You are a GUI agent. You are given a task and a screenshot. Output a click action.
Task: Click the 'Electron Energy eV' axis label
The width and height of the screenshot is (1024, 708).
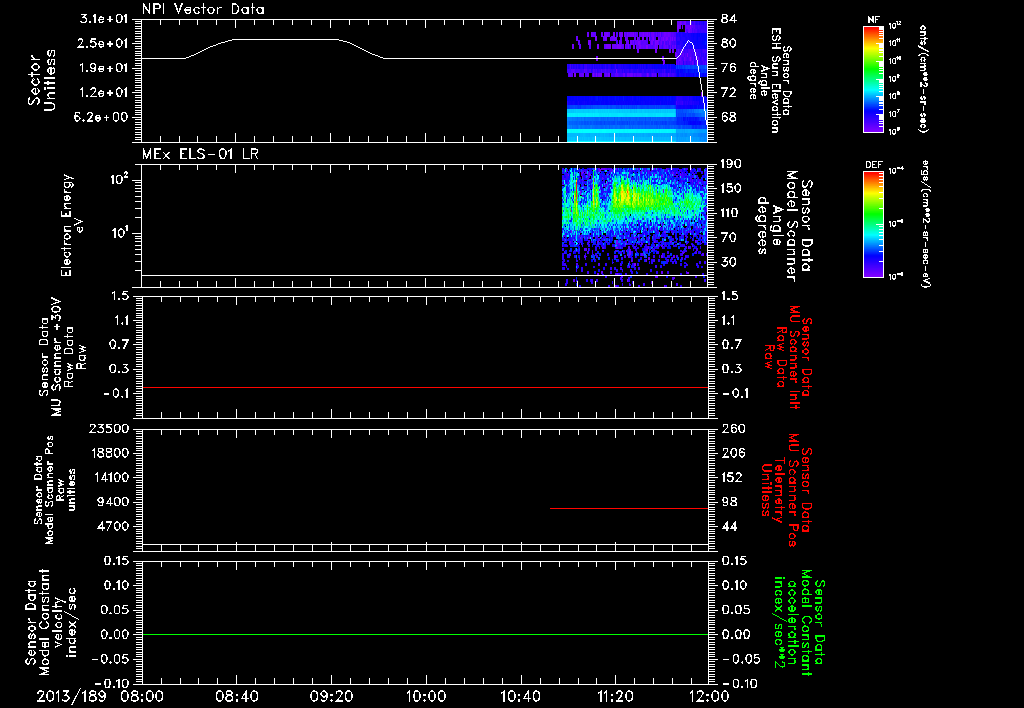[72, 225]
